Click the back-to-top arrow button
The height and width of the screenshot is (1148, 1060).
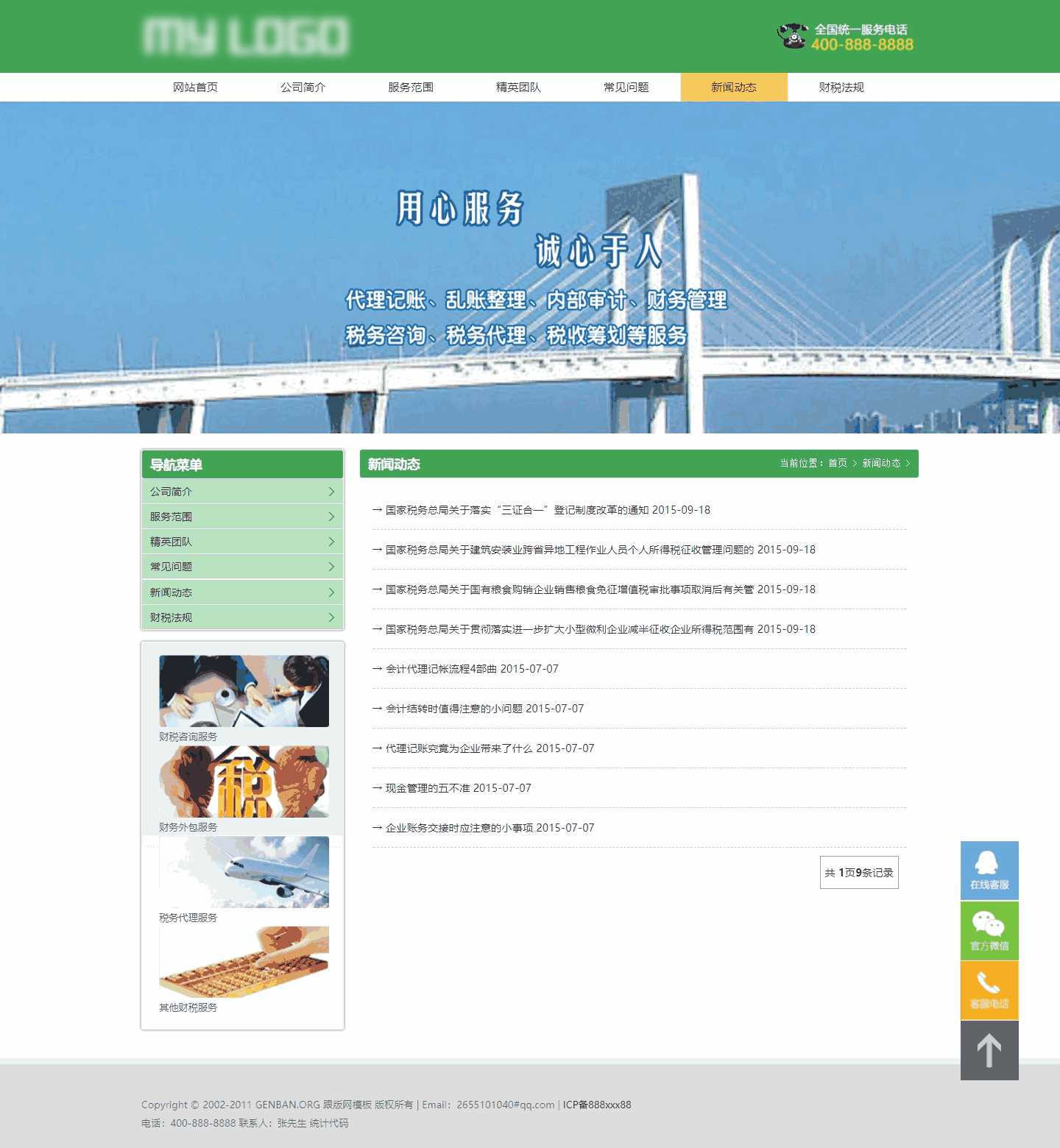pyautogui.click(x=989, y=1050)
